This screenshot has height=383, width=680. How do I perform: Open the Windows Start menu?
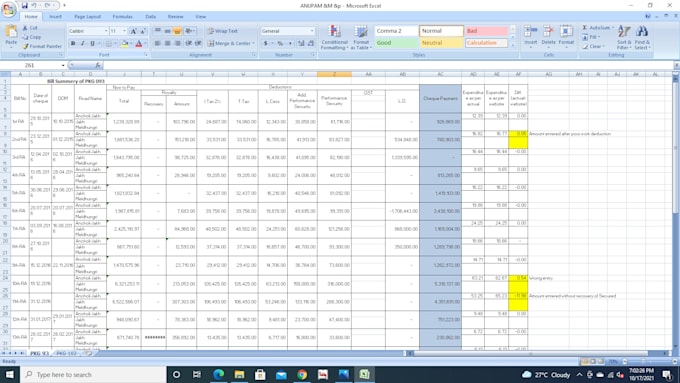click(x=10, y=374)
